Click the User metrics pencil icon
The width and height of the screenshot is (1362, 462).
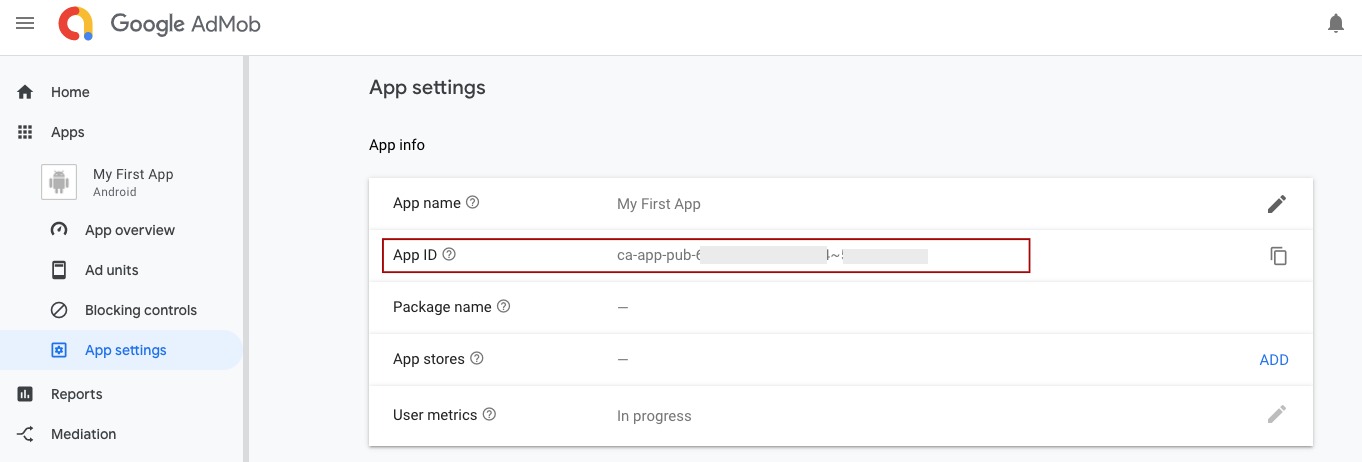click(1277, 414)
